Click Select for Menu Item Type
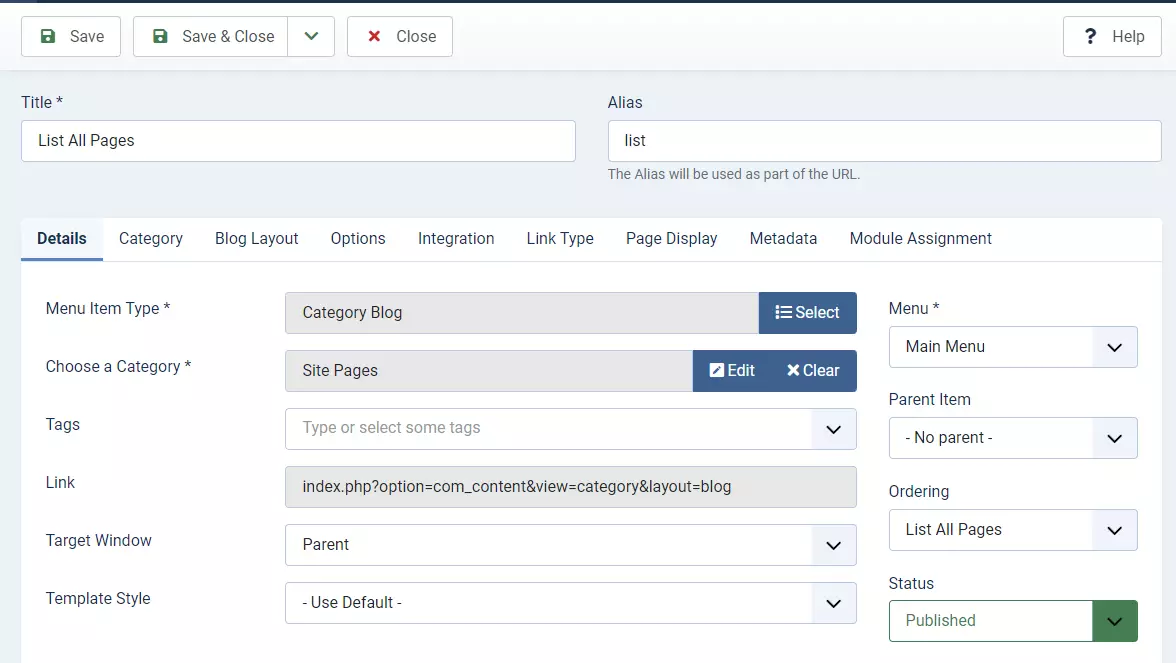 (x=808, y=313)
